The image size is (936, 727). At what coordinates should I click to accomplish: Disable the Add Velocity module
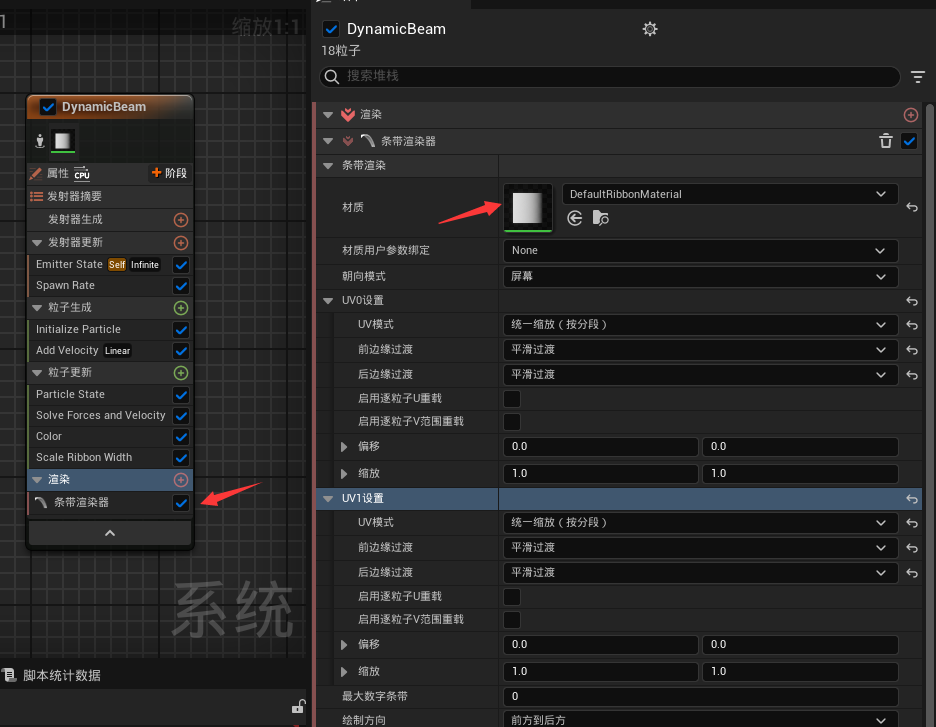coord(181,351)
